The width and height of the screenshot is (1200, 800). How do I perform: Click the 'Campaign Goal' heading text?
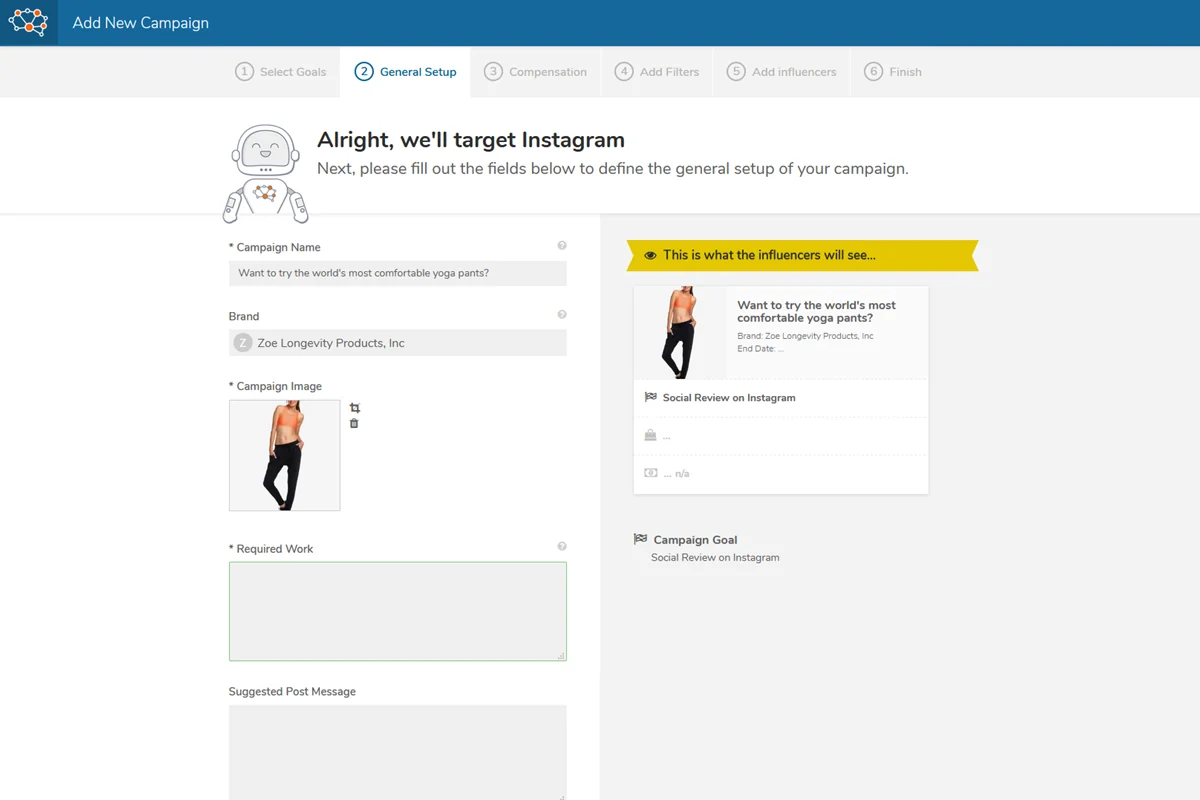(695, 540)
